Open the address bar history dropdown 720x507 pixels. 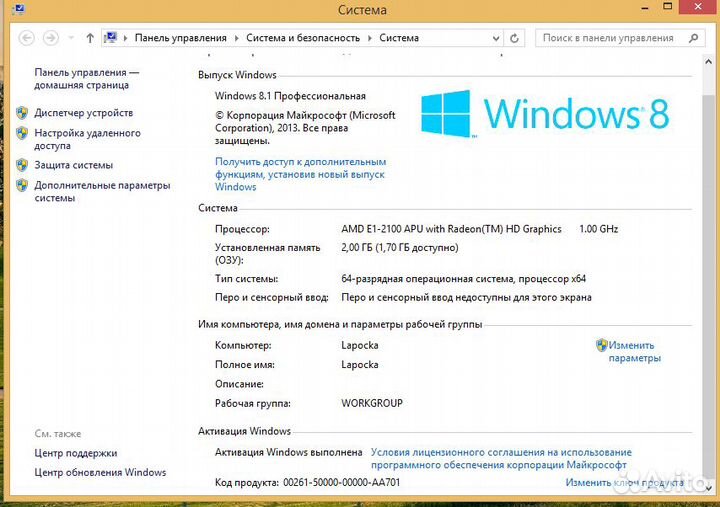[x=495, y=39]
